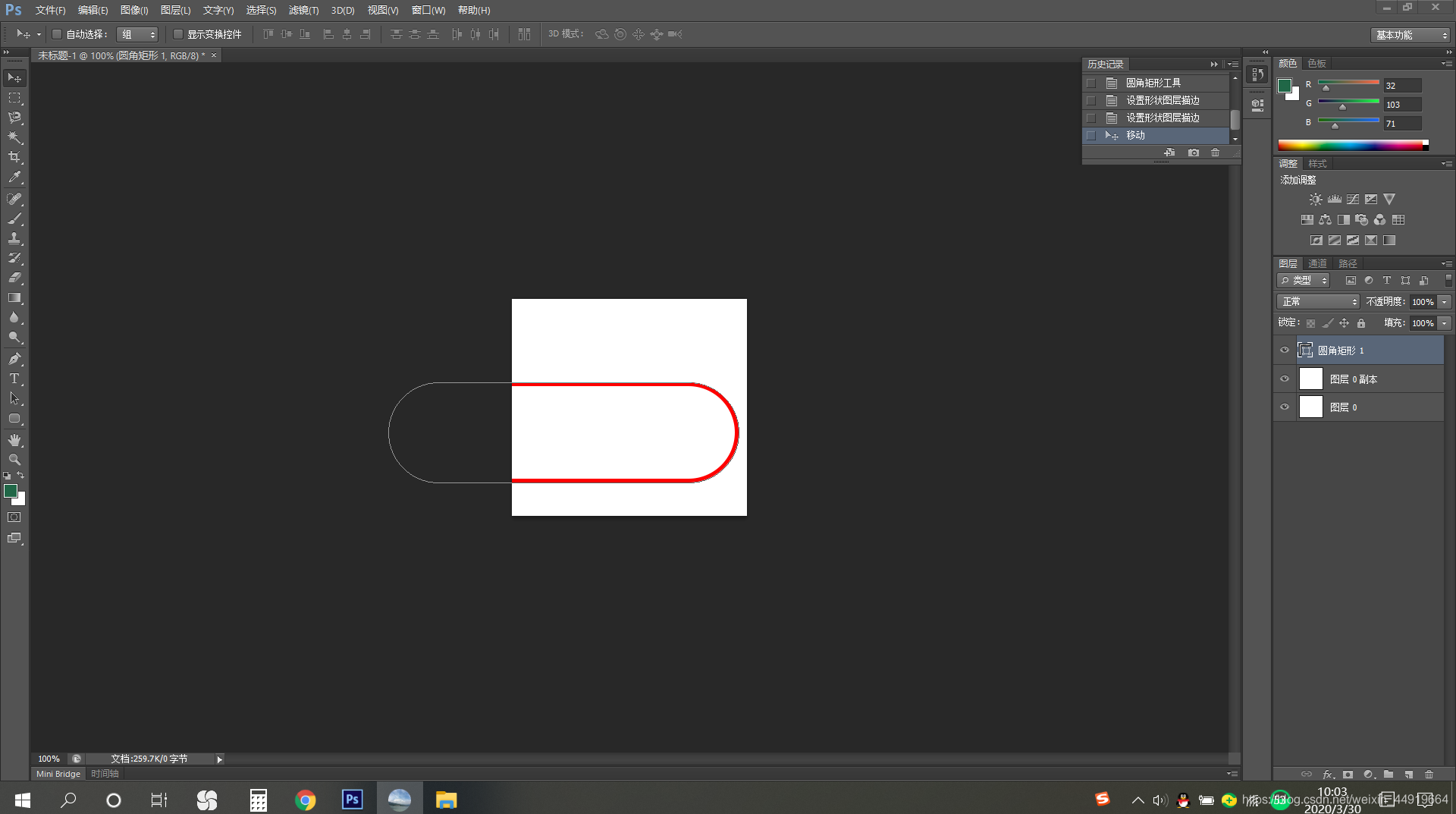The height and width of the screenshot is (814, 1456).
Task: Select the Blur tool
Action: [x=14, y=317]
